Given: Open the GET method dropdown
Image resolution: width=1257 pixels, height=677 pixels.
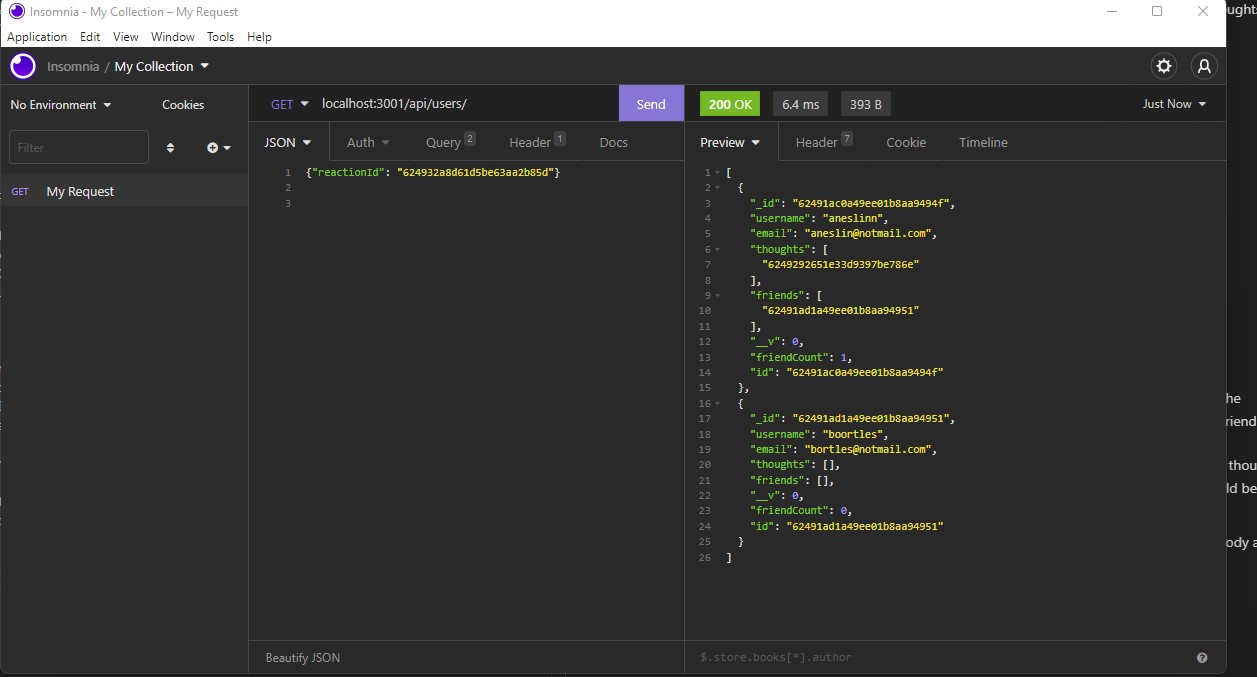Looking at the screenshot, I should pos(288,104).
